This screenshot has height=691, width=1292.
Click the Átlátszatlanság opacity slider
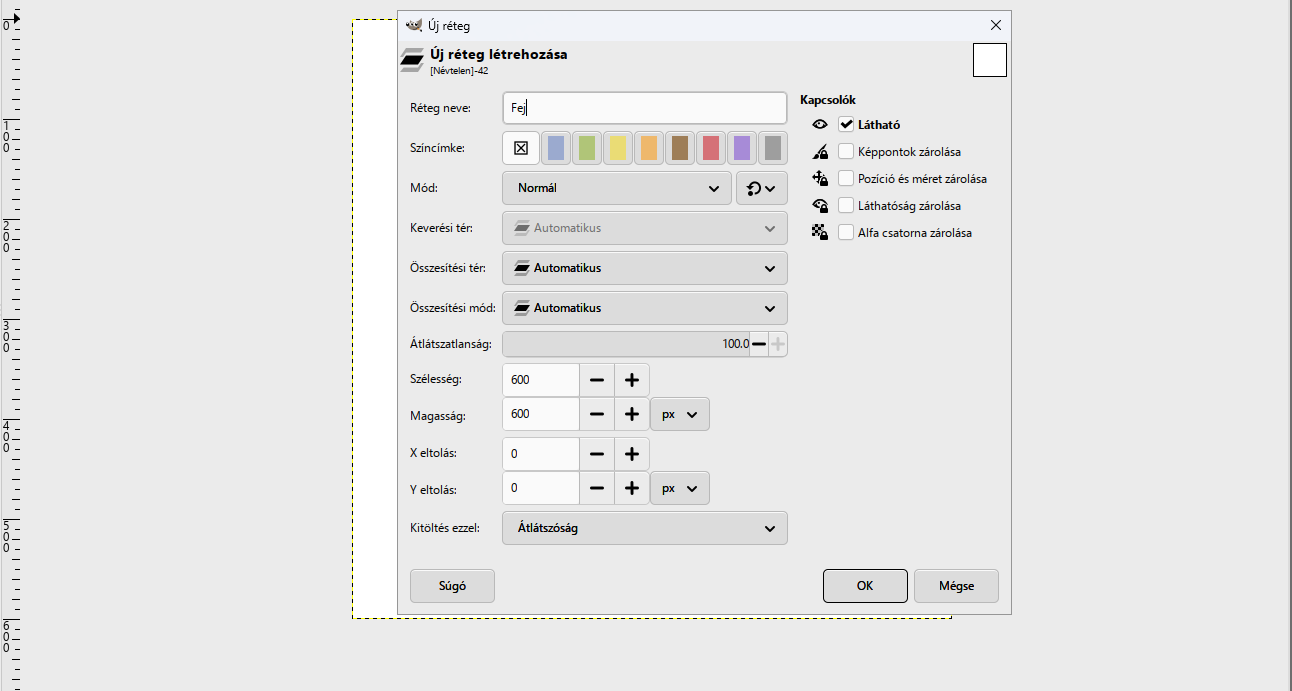coord(626,344)
